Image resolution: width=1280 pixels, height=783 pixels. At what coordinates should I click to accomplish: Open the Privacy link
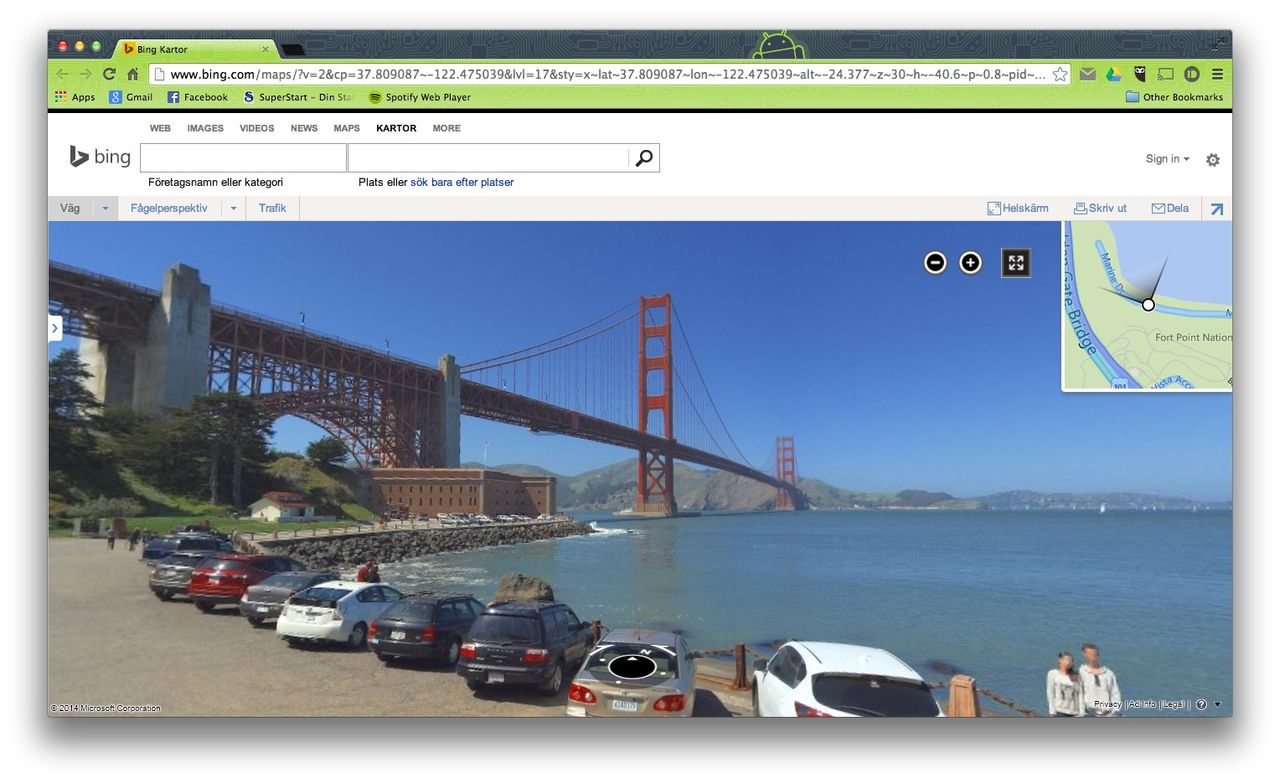pyautogui.click(x=1107, y=703)
